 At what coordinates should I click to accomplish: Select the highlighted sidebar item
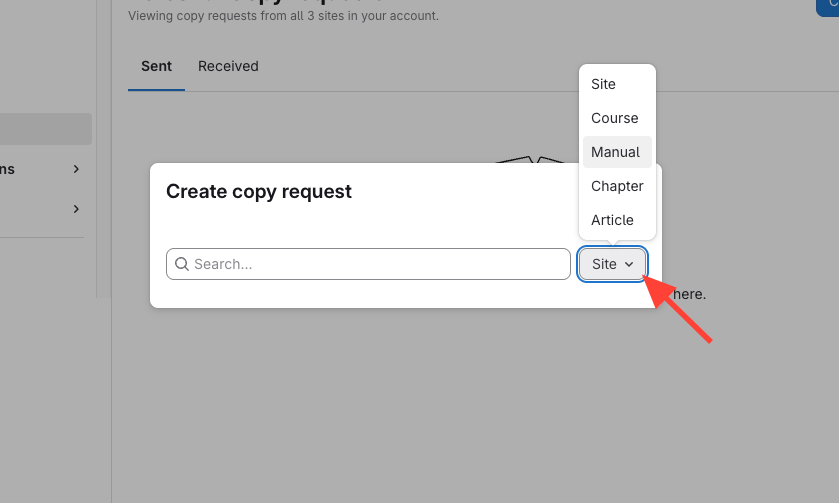click(x=45, y=129)
